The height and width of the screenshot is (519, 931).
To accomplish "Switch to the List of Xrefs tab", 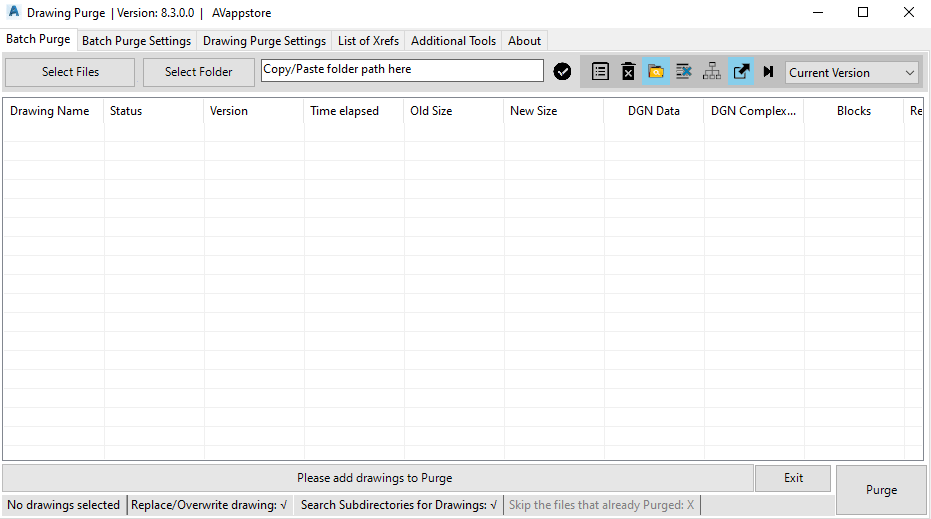I will pyautogui.click(x=368, y=41).
